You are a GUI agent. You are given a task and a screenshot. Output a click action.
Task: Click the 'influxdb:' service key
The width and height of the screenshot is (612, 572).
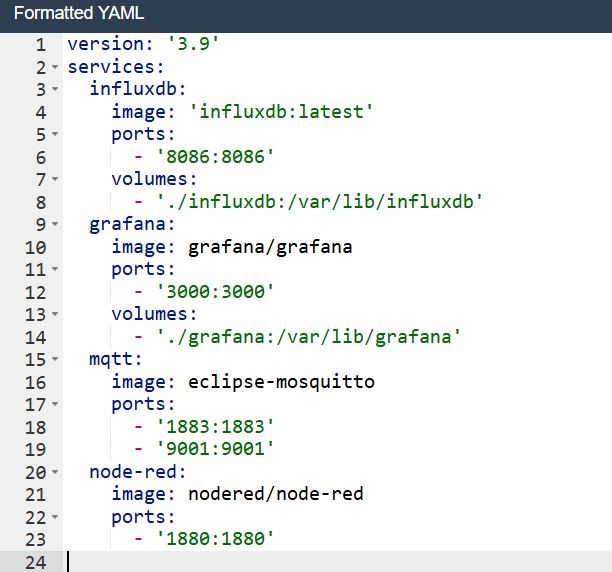(138, 89)
